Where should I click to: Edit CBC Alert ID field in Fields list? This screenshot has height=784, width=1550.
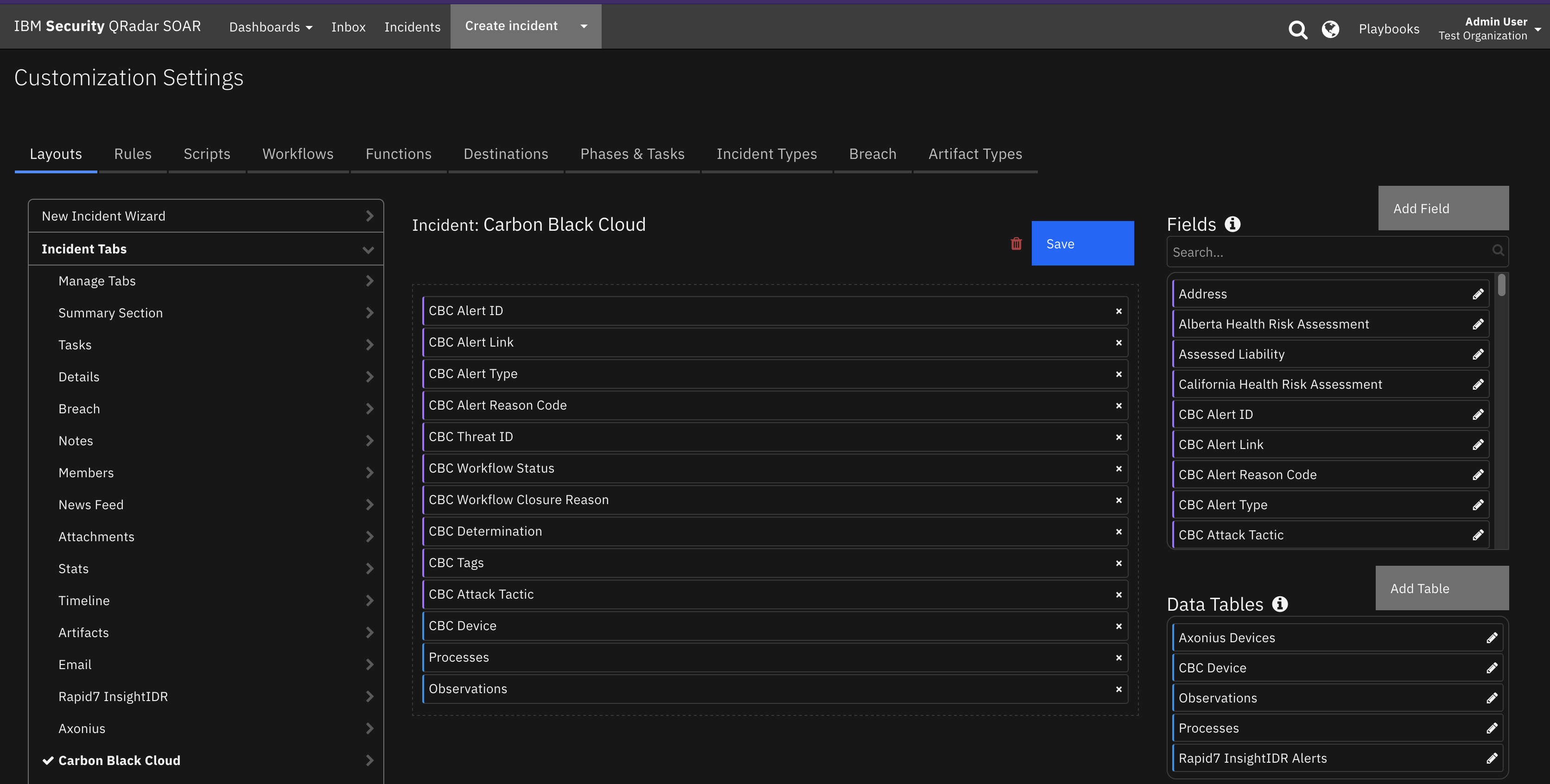(1478, 415)
